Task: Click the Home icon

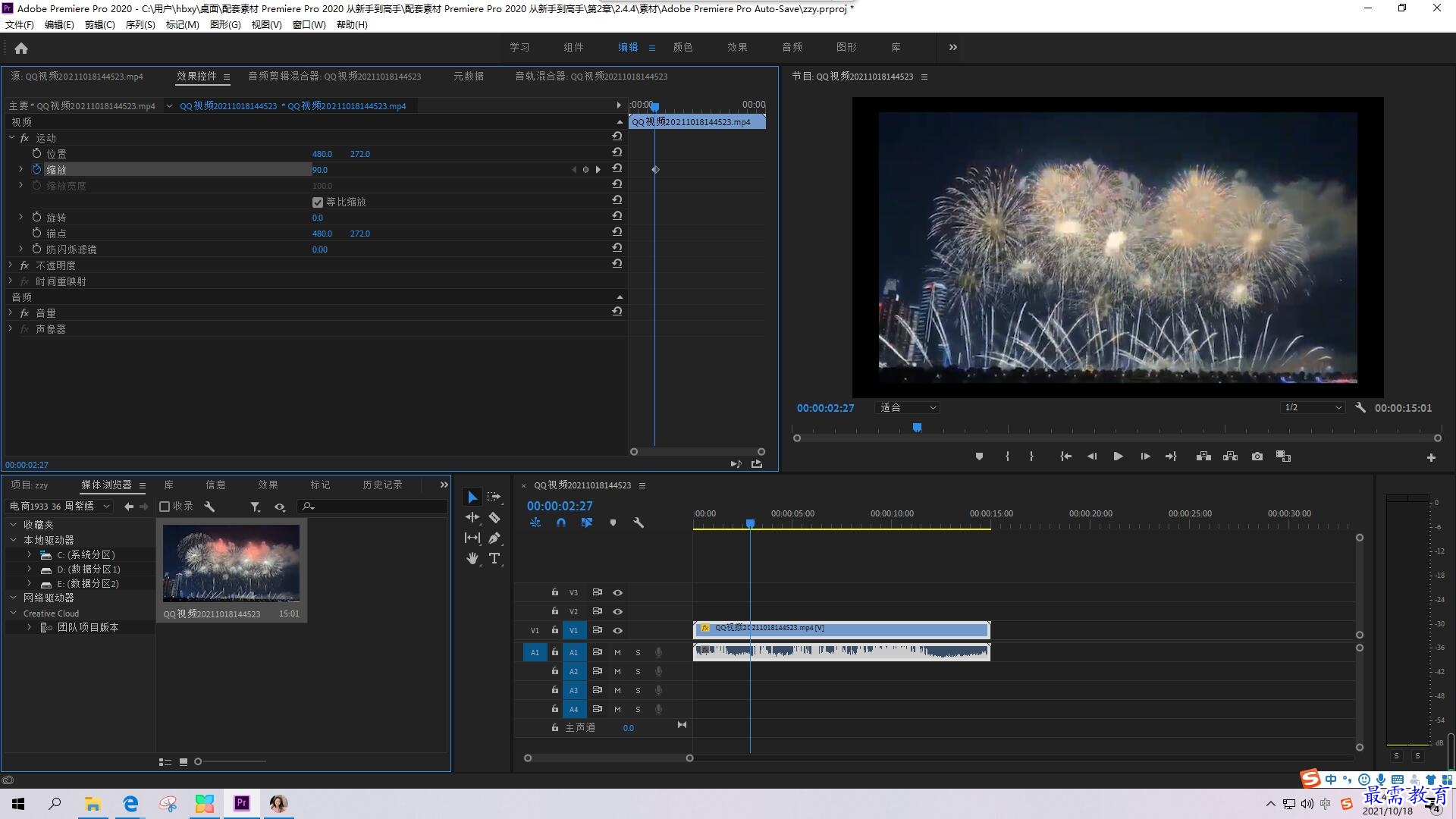Action: (21, 48)
